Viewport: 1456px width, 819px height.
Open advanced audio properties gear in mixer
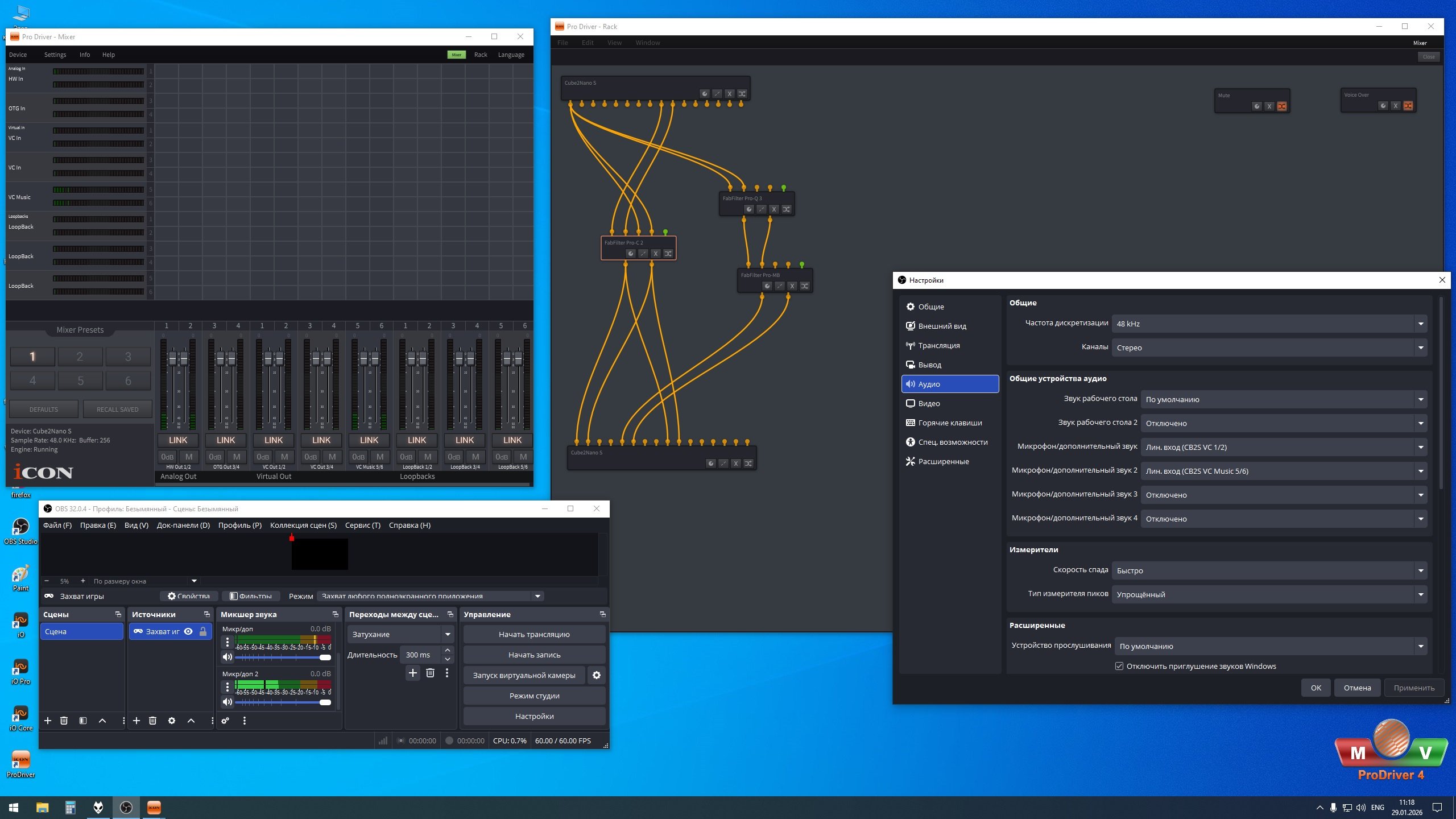pyautogui.click(x=225, y=721)
